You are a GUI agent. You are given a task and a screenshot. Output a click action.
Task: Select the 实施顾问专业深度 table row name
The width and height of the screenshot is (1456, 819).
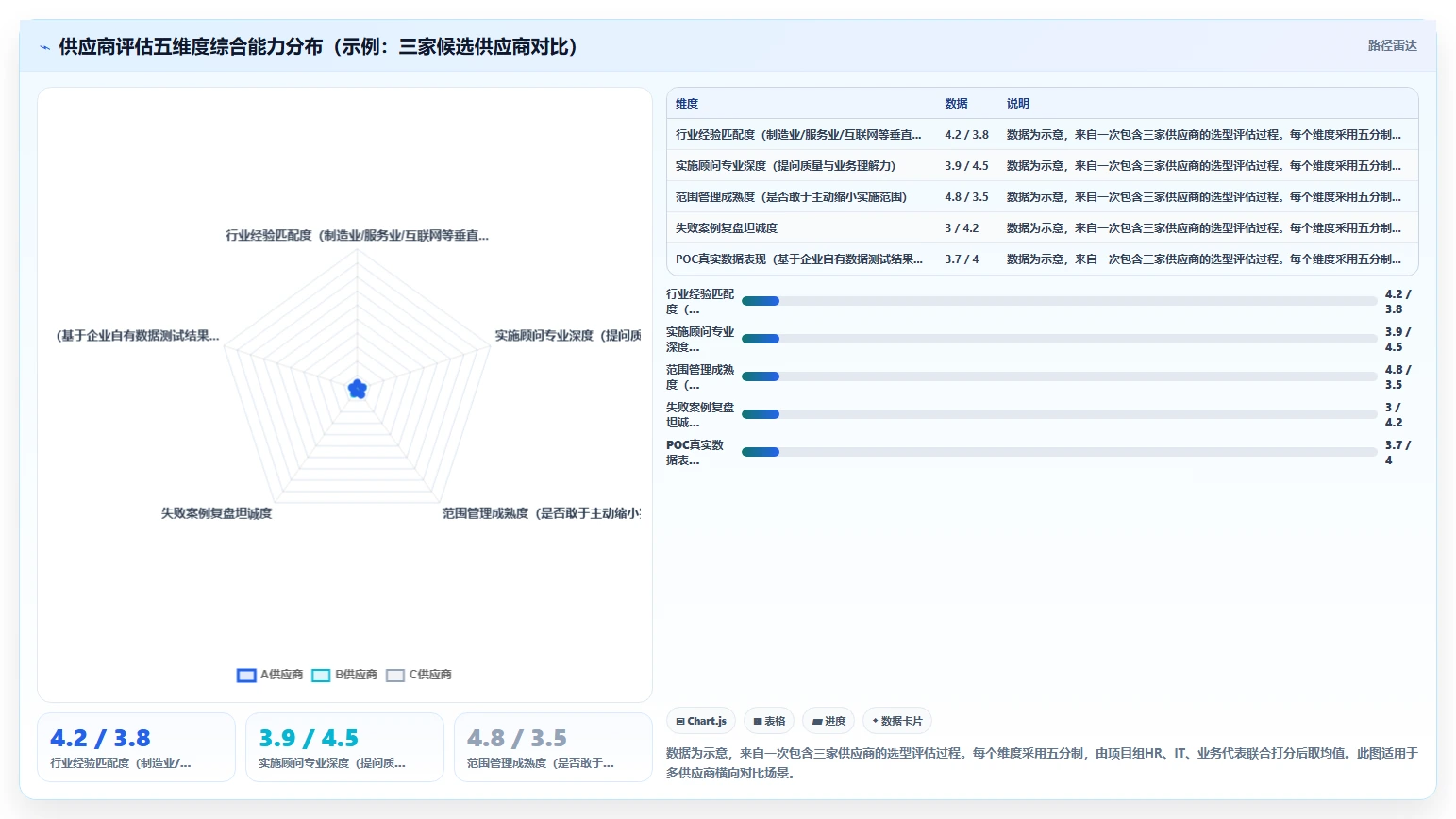pos(785,166)
